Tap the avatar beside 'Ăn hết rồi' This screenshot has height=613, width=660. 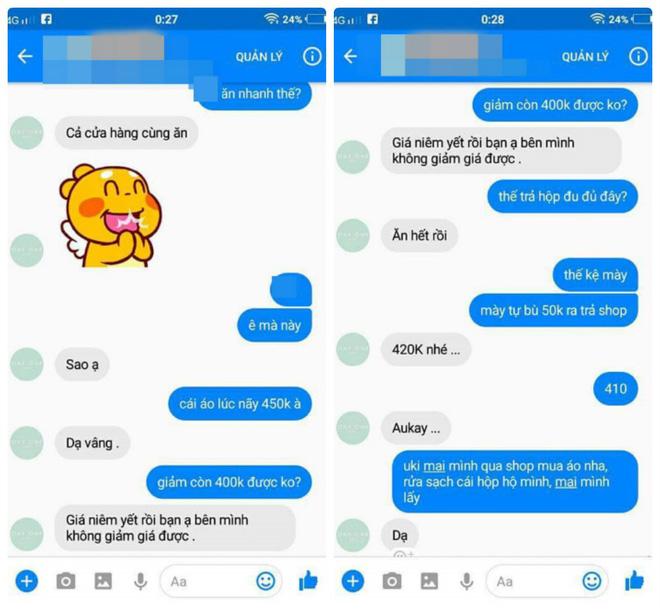coord(353,235)
